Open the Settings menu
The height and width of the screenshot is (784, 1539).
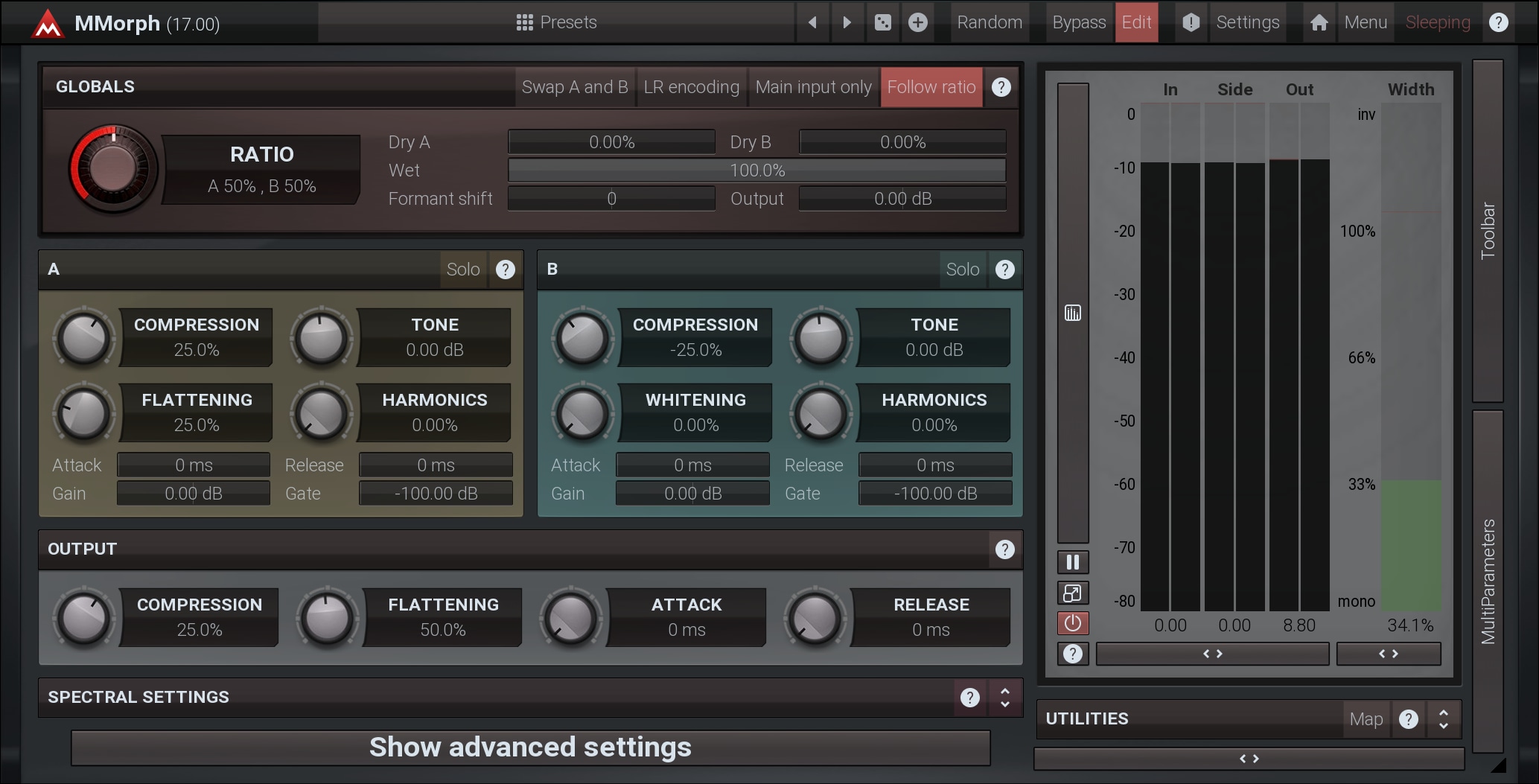tap(1247, 22)
